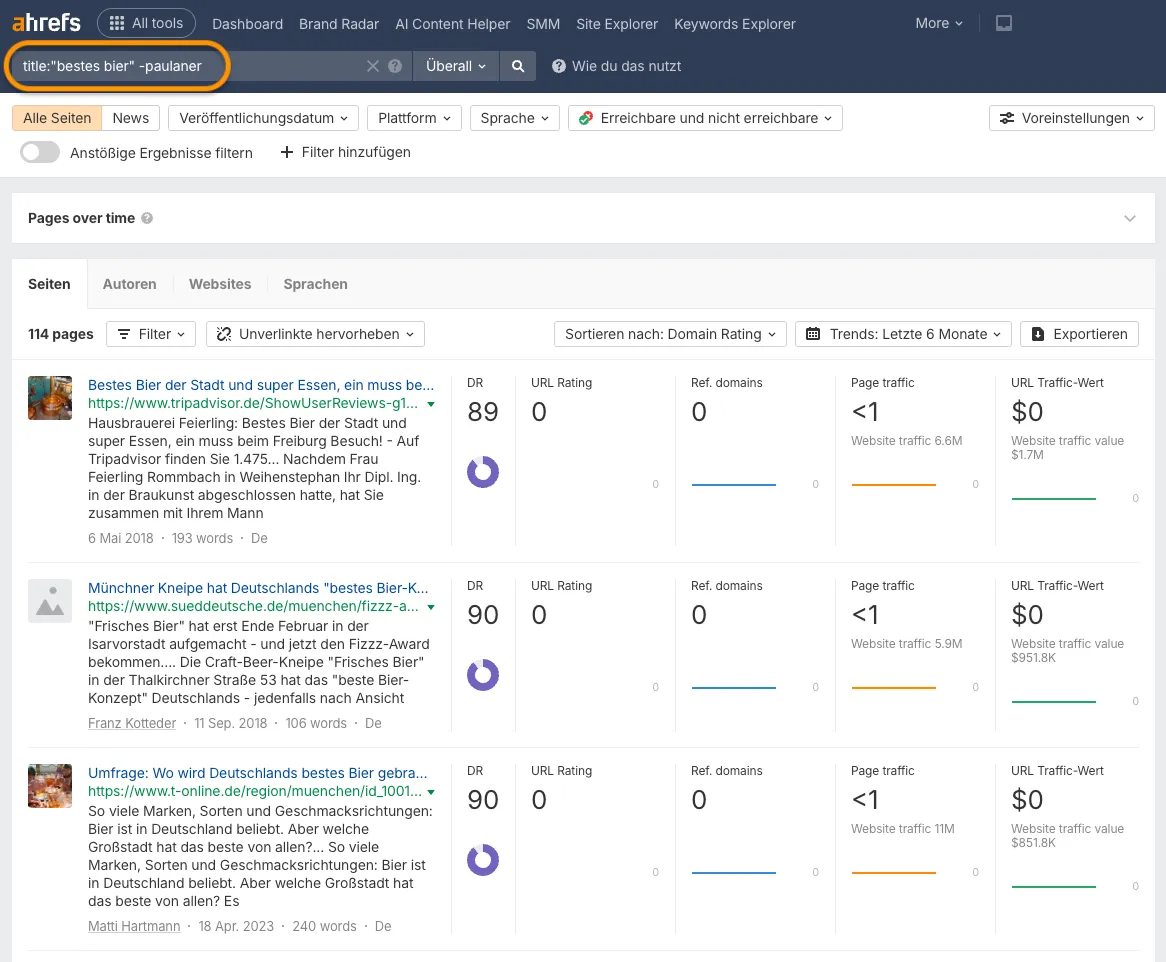
Task: Click the DR donut chart for tripadvisor result
Action: [483, 472]
